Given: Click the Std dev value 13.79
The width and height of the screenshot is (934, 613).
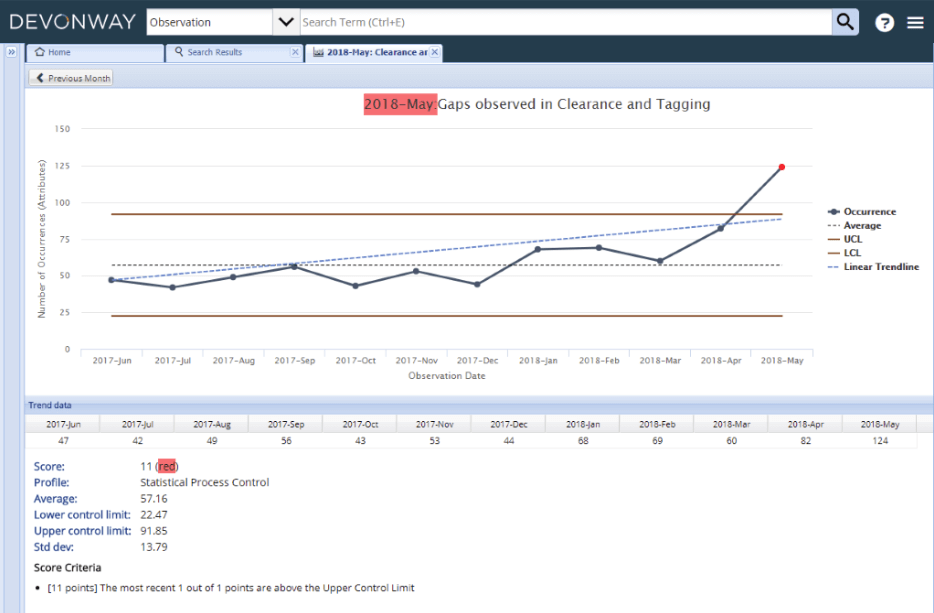Looking at the screenshot, I should 154,547.
